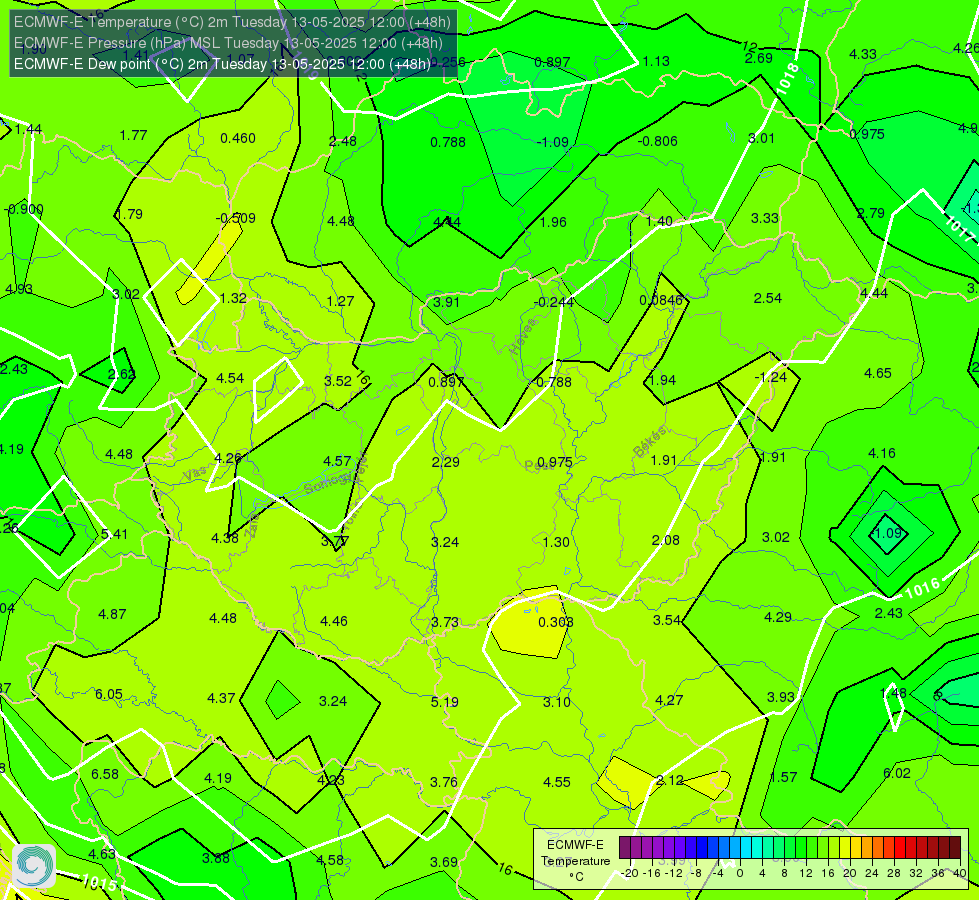
Task: Click the dew point value 4.33
Action: click(863, 55)
